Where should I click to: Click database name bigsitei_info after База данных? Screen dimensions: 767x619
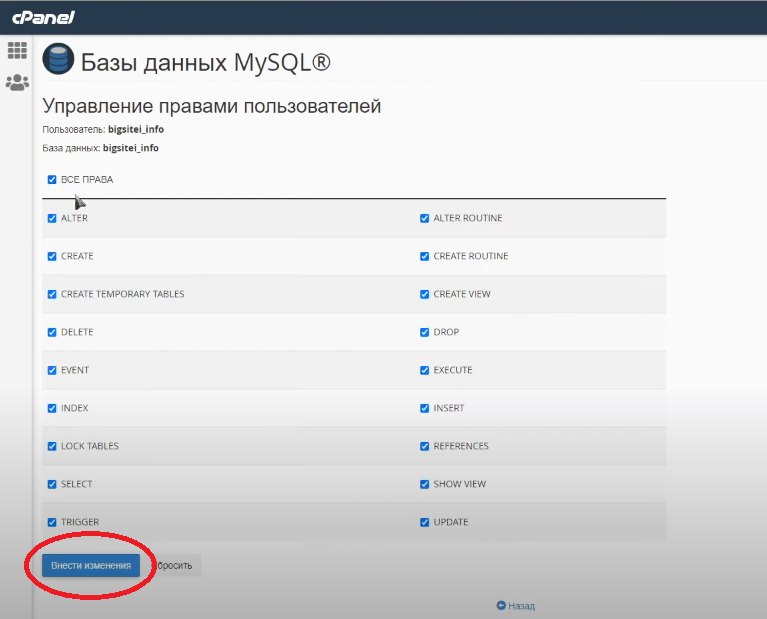[131, 148]
